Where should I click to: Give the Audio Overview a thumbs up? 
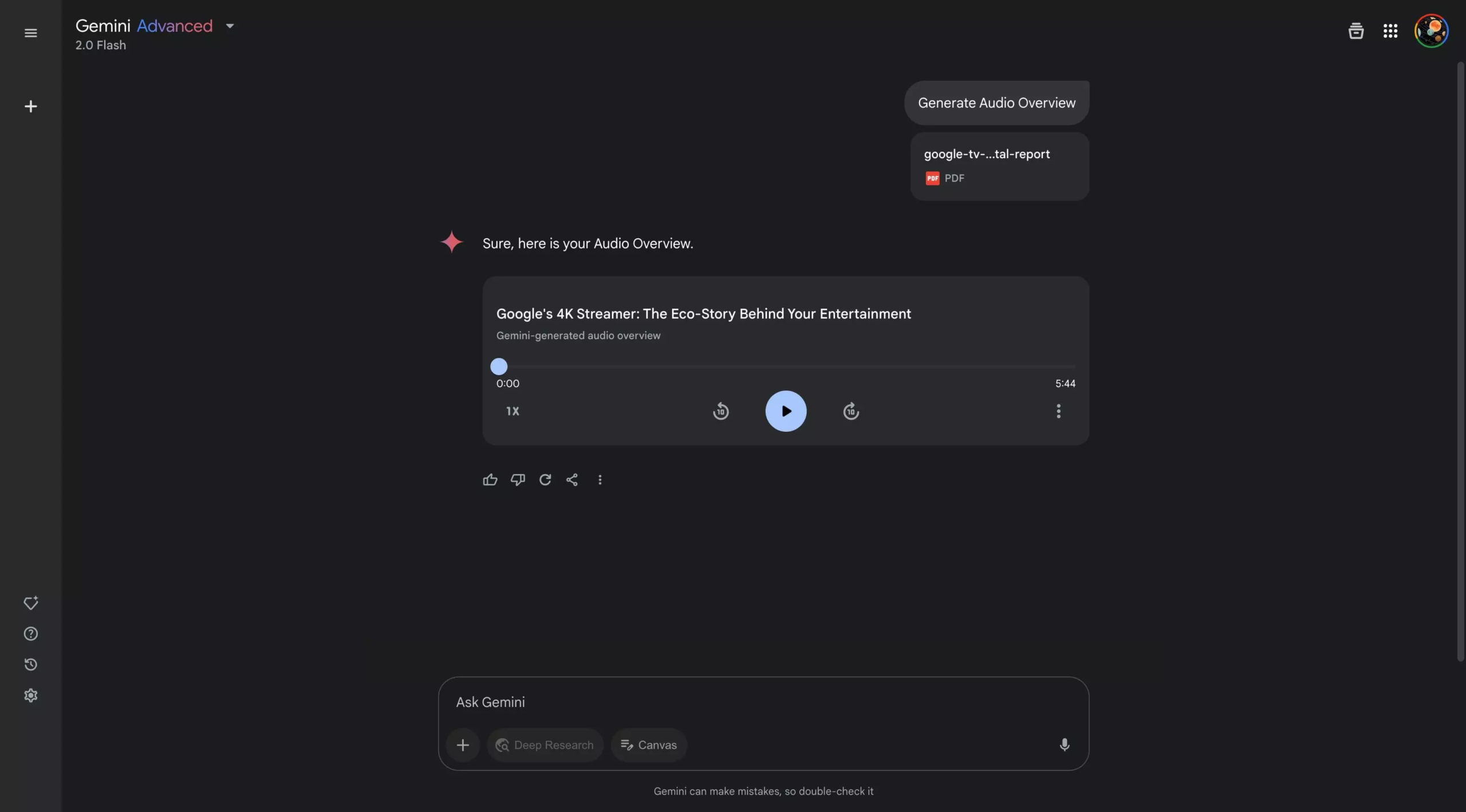[x=490, y=479]
